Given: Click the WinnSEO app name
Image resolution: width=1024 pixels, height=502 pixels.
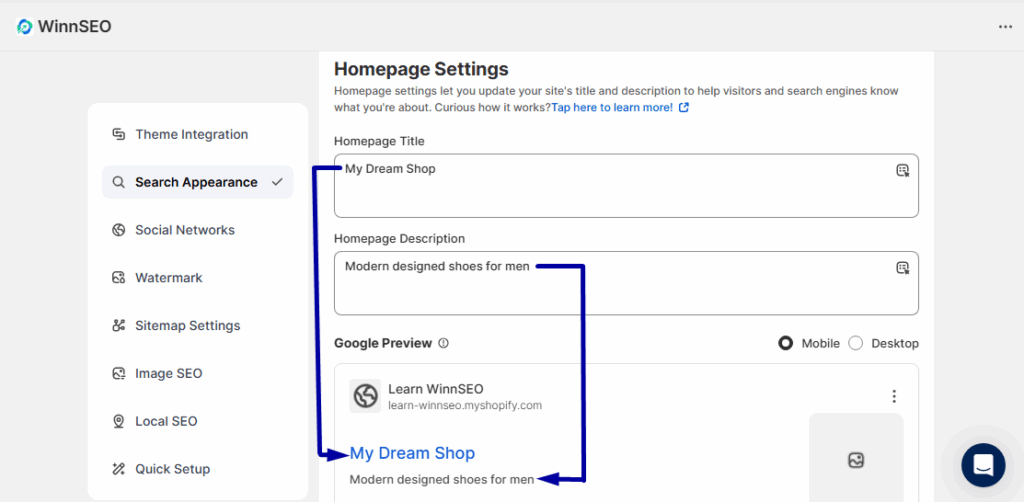Looking at the screenshot, I should click(x=74, y=26).
